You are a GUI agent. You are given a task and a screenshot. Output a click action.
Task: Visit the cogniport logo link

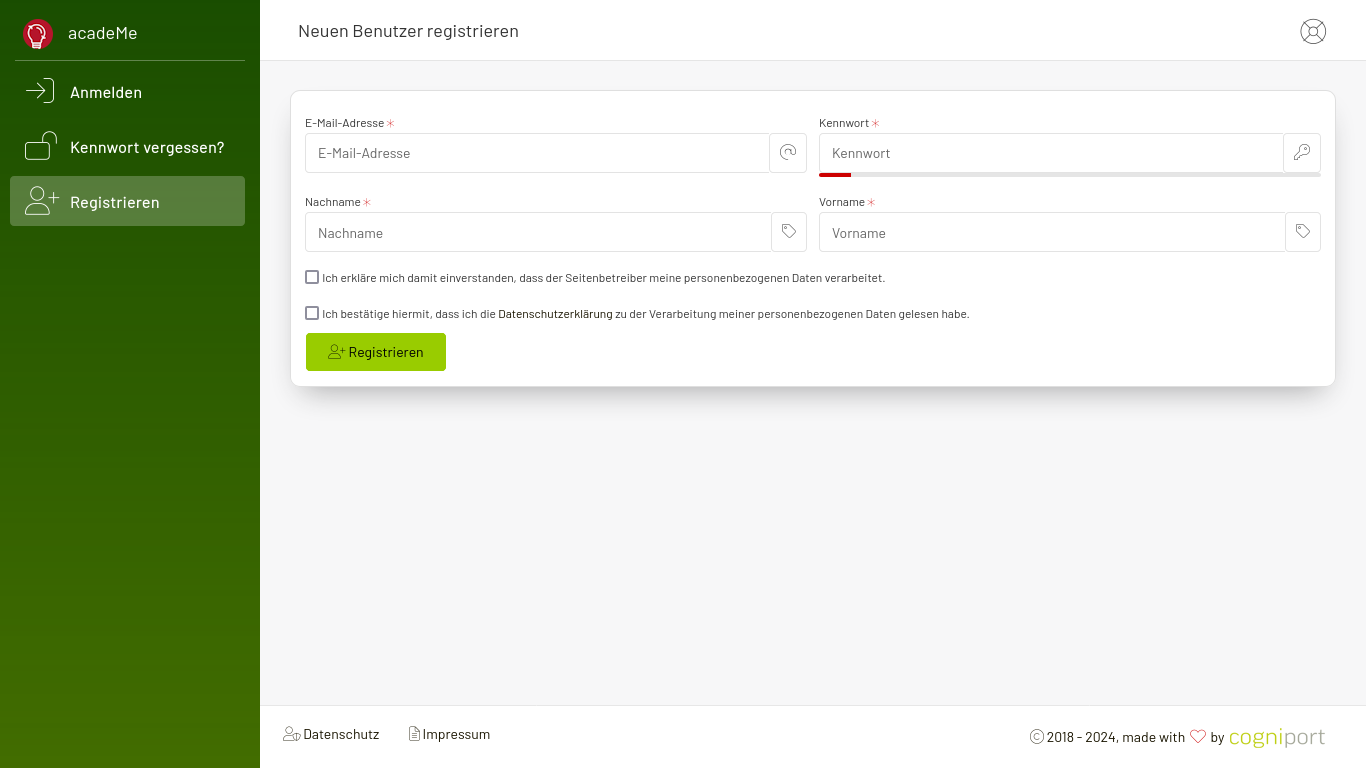click(x=1277, y=738)
